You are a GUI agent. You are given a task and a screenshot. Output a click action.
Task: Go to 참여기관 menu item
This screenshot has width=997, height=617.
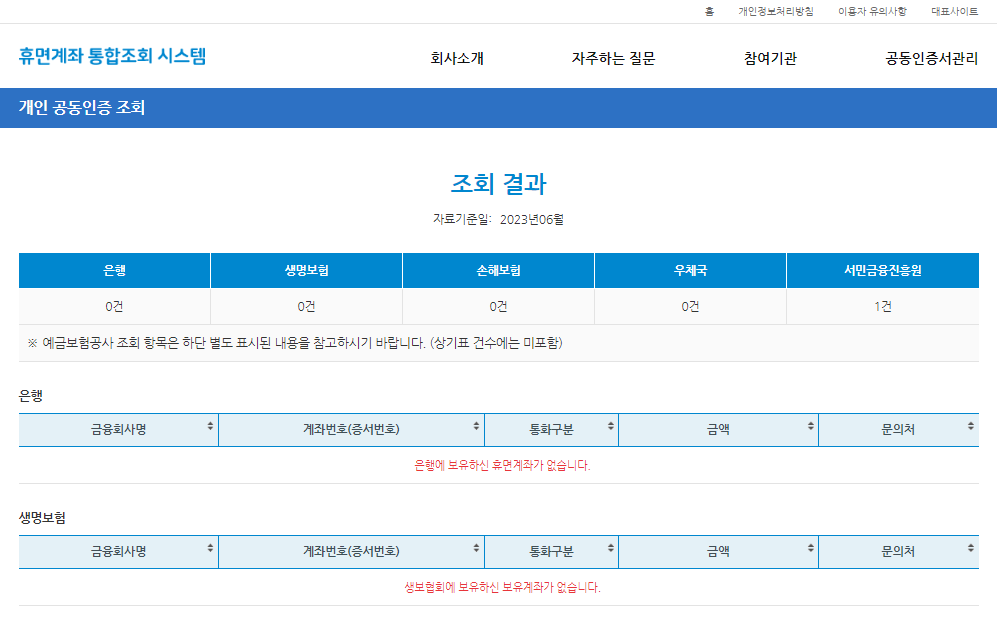770,59
